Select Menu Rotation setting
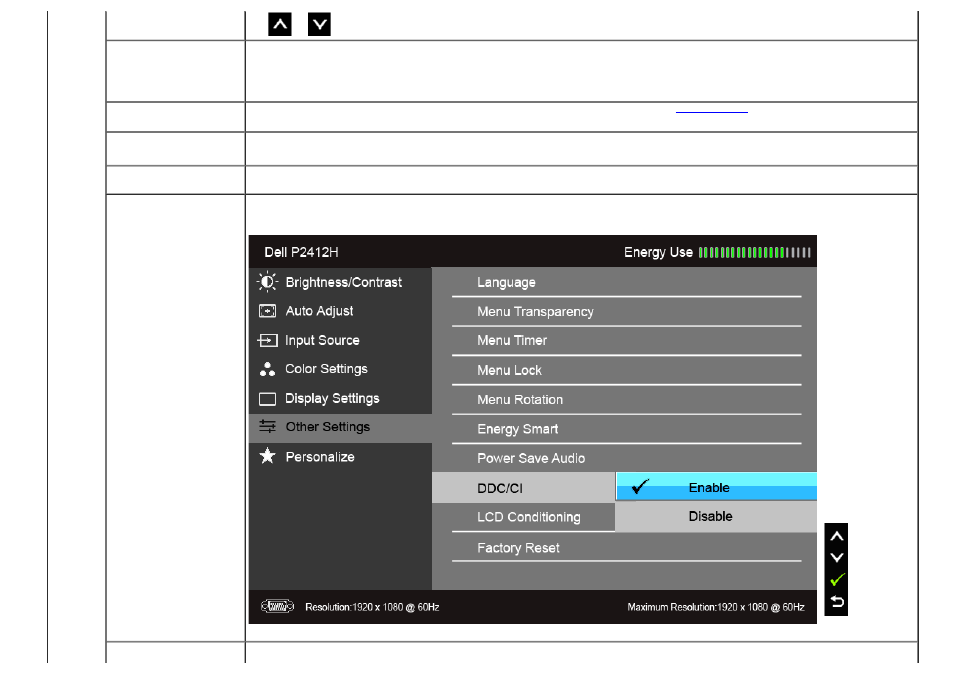954x674 pixels. 627,400
